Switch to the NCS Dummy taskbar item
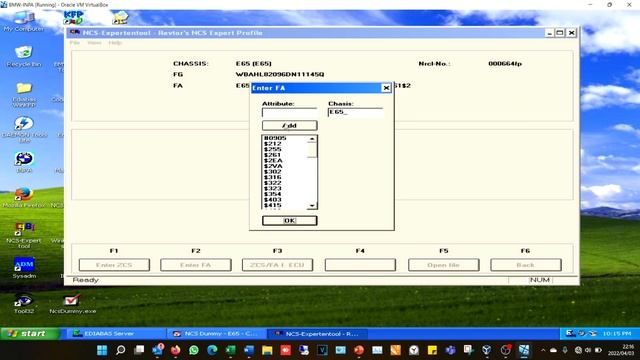Image resolution: width=640 pixels, height=360 pixels. 216,333
